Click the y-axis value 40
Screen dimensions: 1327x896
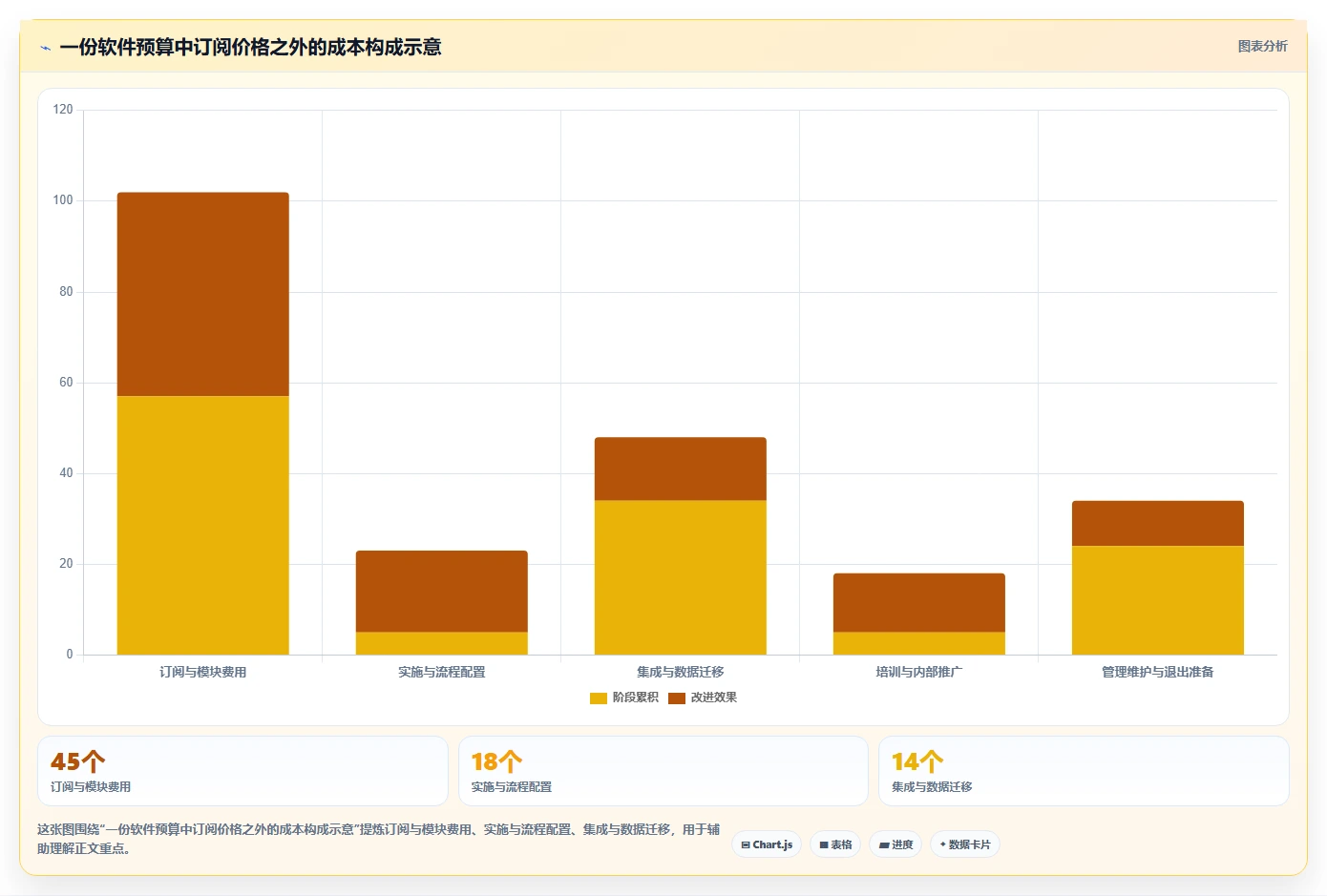click(x=66, y=473)
